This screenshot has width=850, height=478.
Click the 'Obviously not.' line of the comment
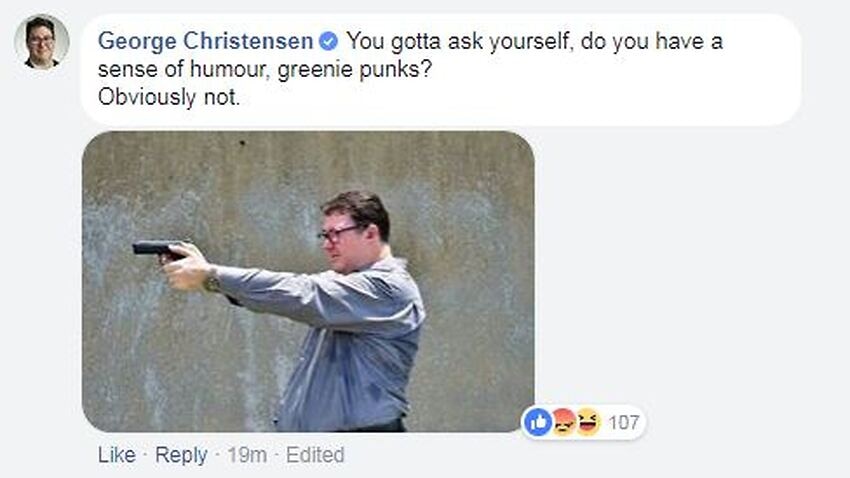169,98
